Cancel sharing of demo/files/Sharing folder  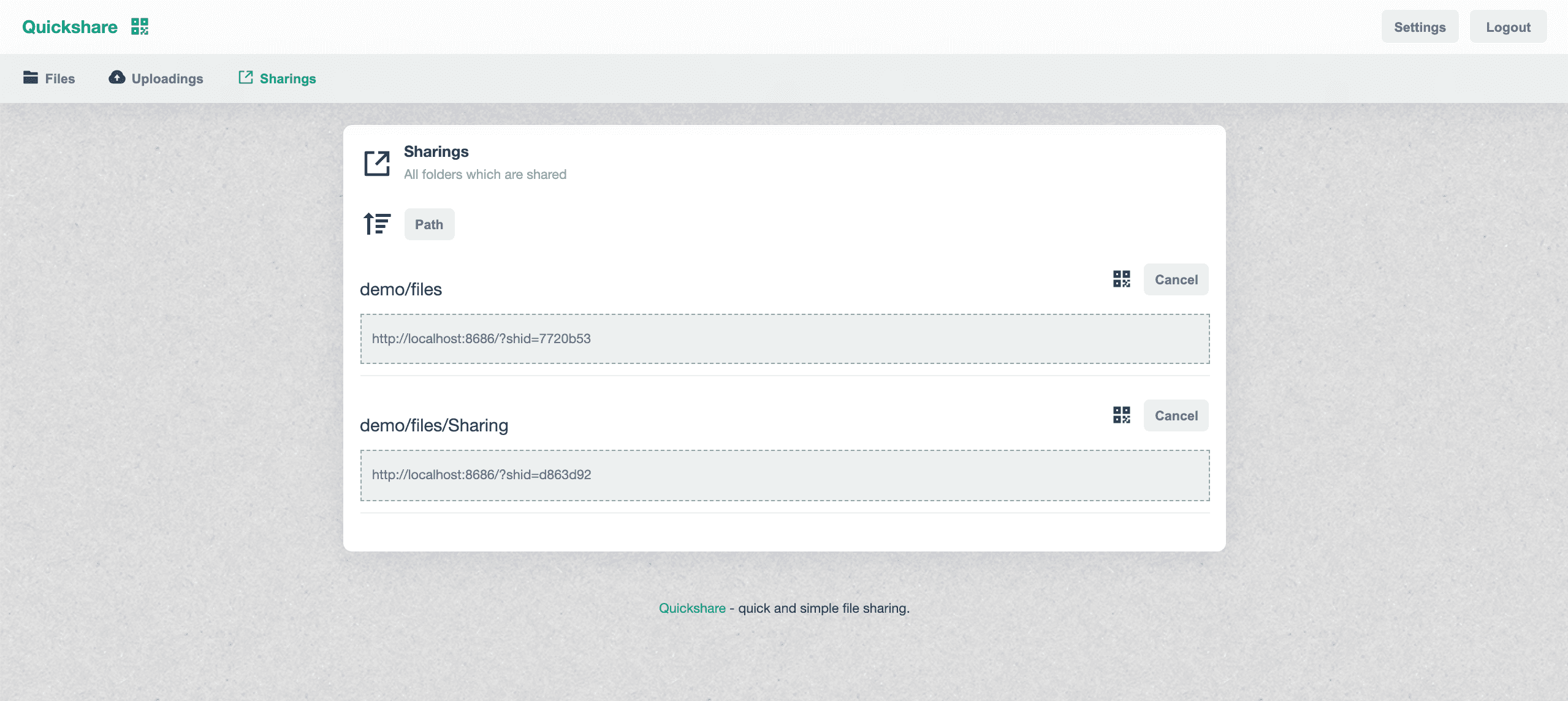pos(1176,415)
